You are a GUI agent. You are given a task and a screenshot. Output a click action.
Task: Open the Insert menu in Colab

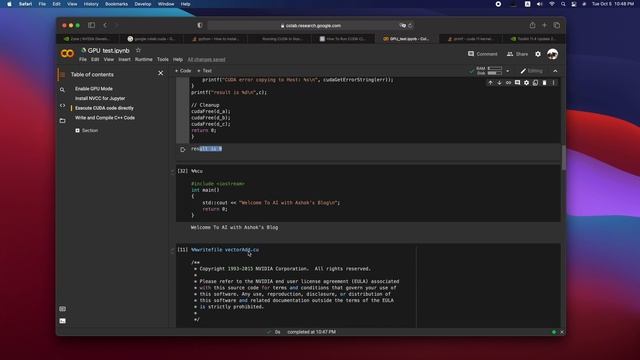[124, 60]
